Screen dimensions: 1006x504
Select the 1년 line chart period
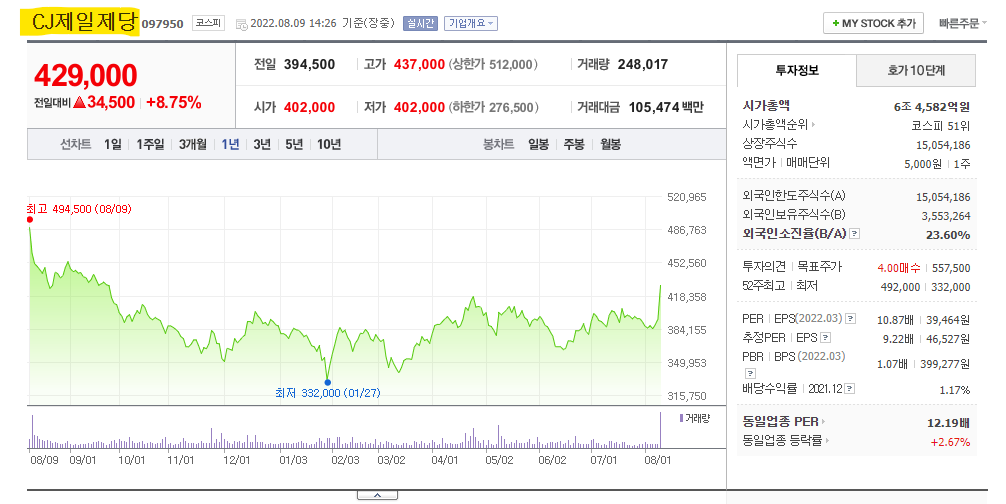pos(230,144)
